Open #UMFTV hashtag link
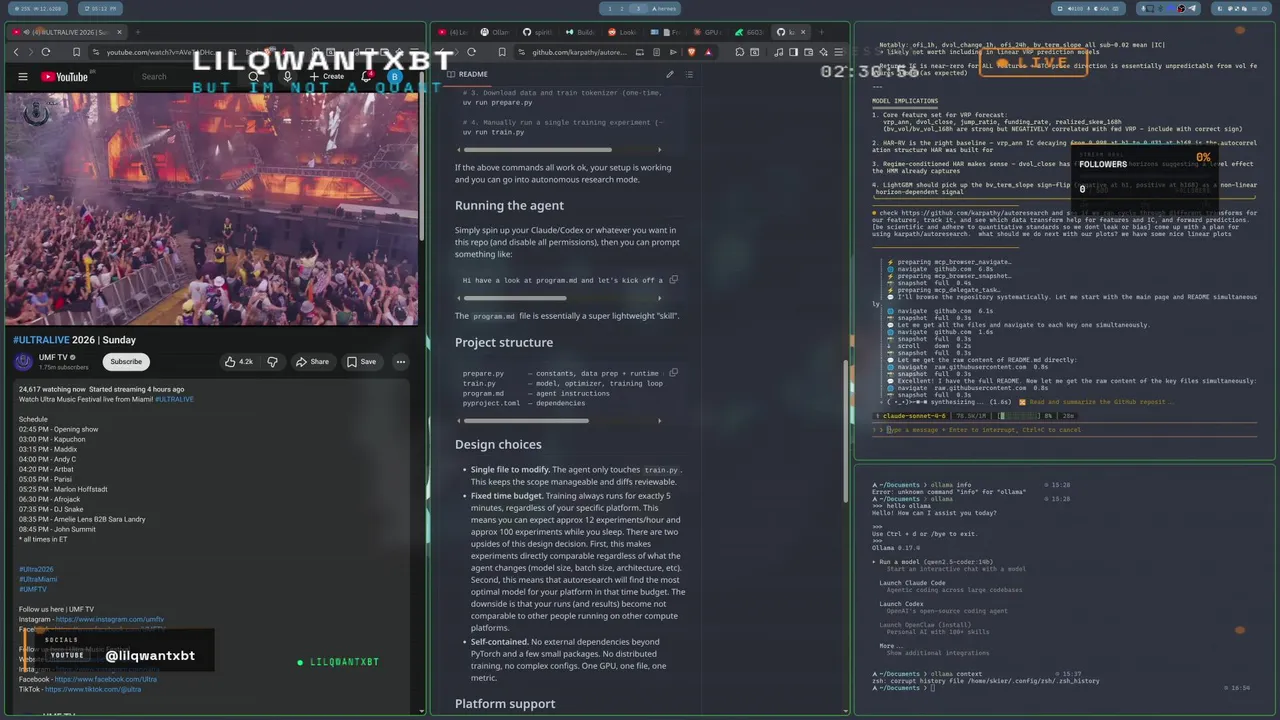 point(33,589)
